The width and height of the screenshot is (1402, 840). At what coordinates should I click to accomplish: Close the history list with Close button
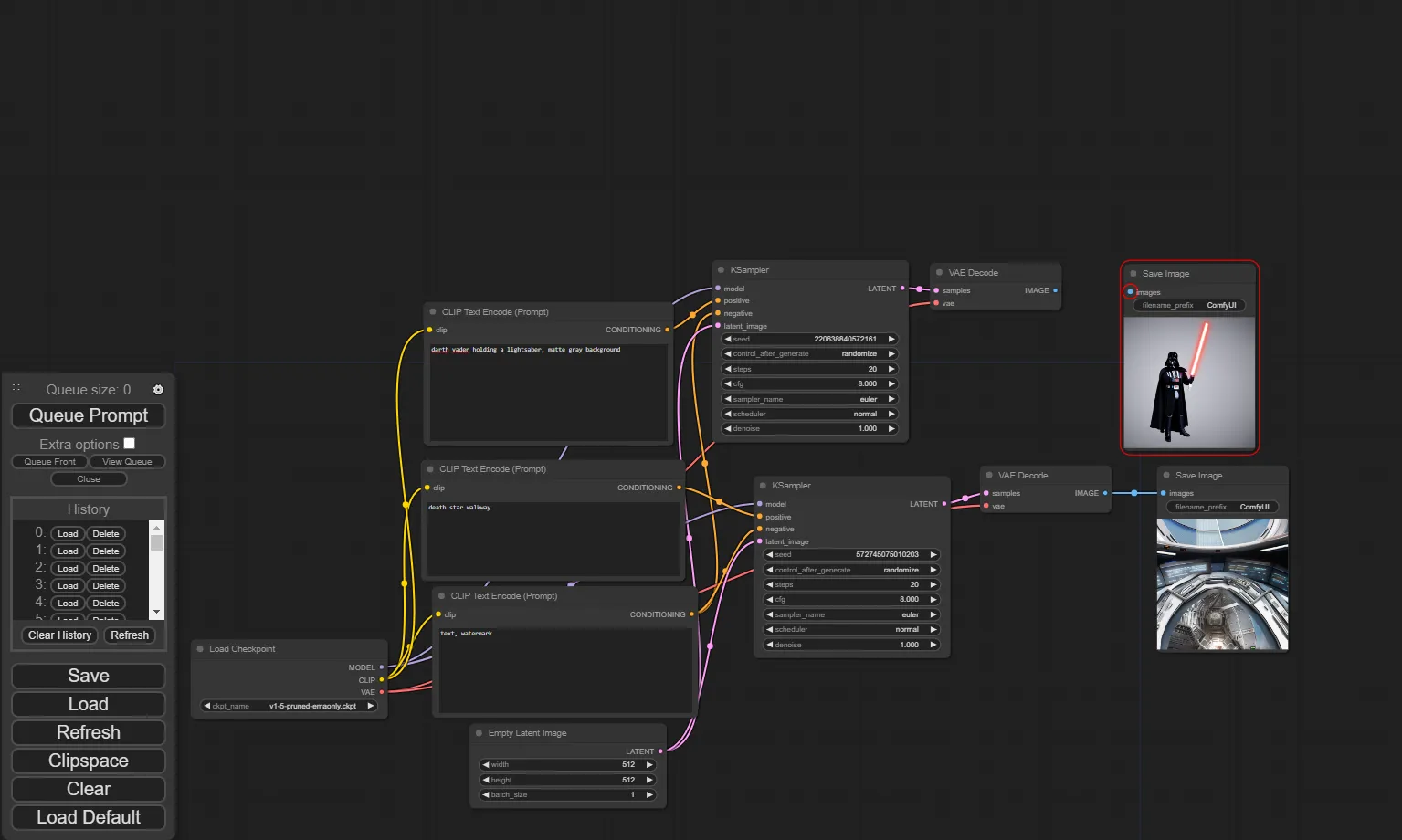(89, 479)
